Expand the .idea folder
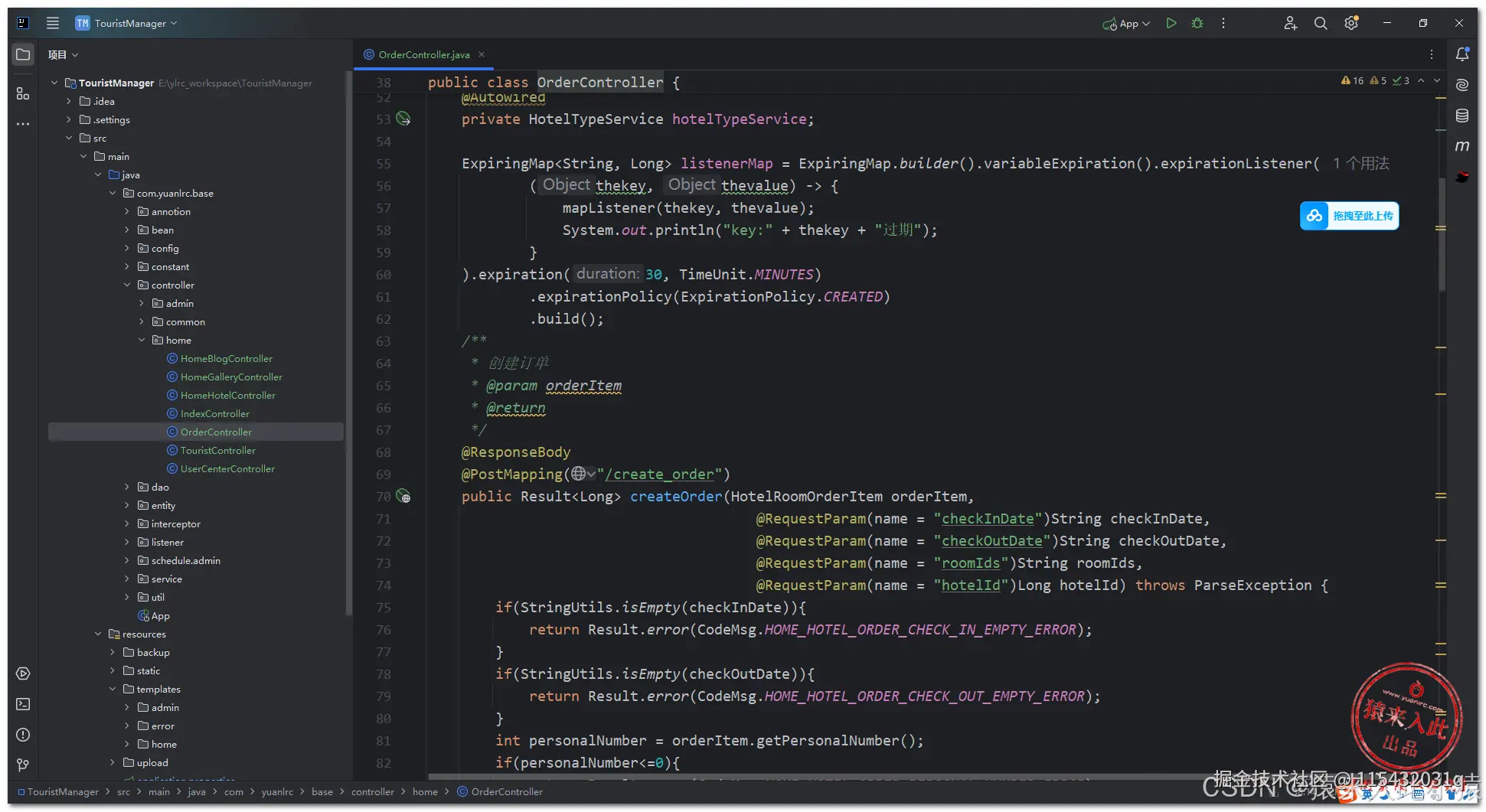 point(69,101)
